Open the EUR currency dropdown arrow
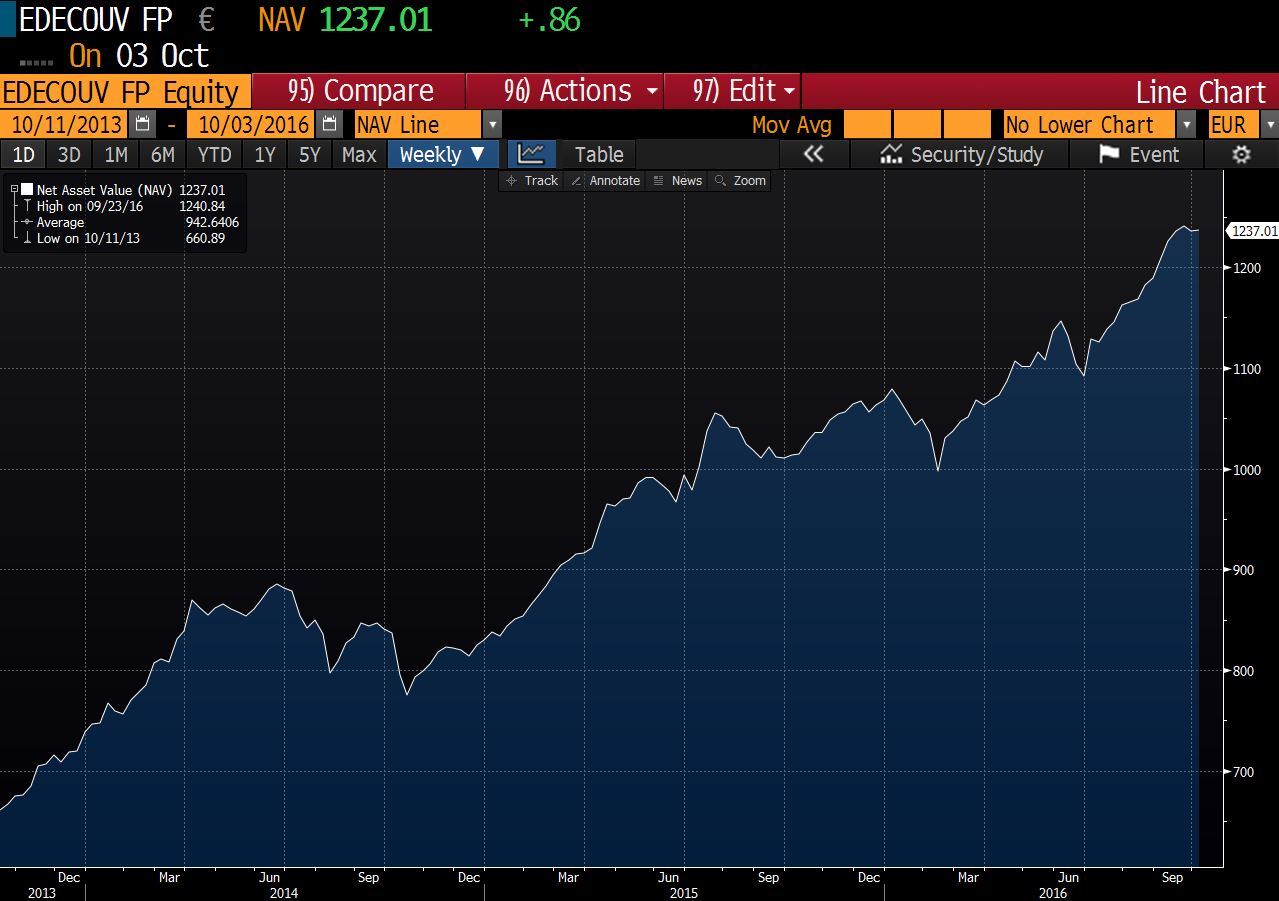 1269,125
